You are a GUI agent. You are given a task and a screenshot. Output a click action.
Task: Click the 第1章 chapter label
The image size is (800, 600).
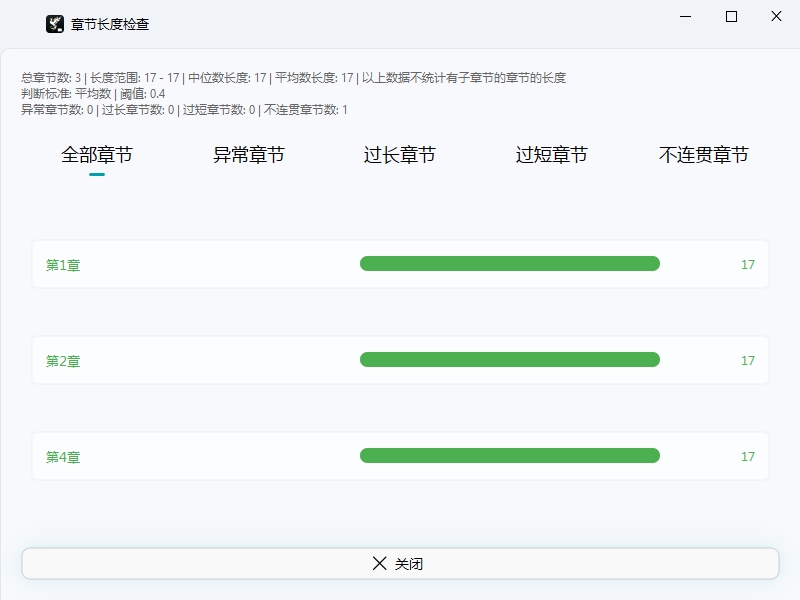(x=63, y=265)
